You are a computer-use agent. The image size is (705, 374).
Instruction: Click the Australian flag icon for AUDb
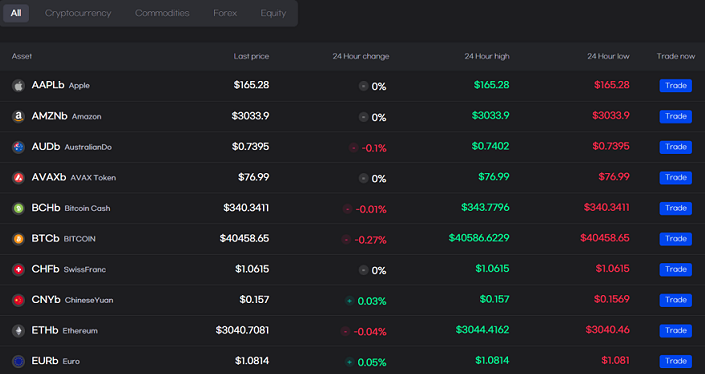(18, 147)
